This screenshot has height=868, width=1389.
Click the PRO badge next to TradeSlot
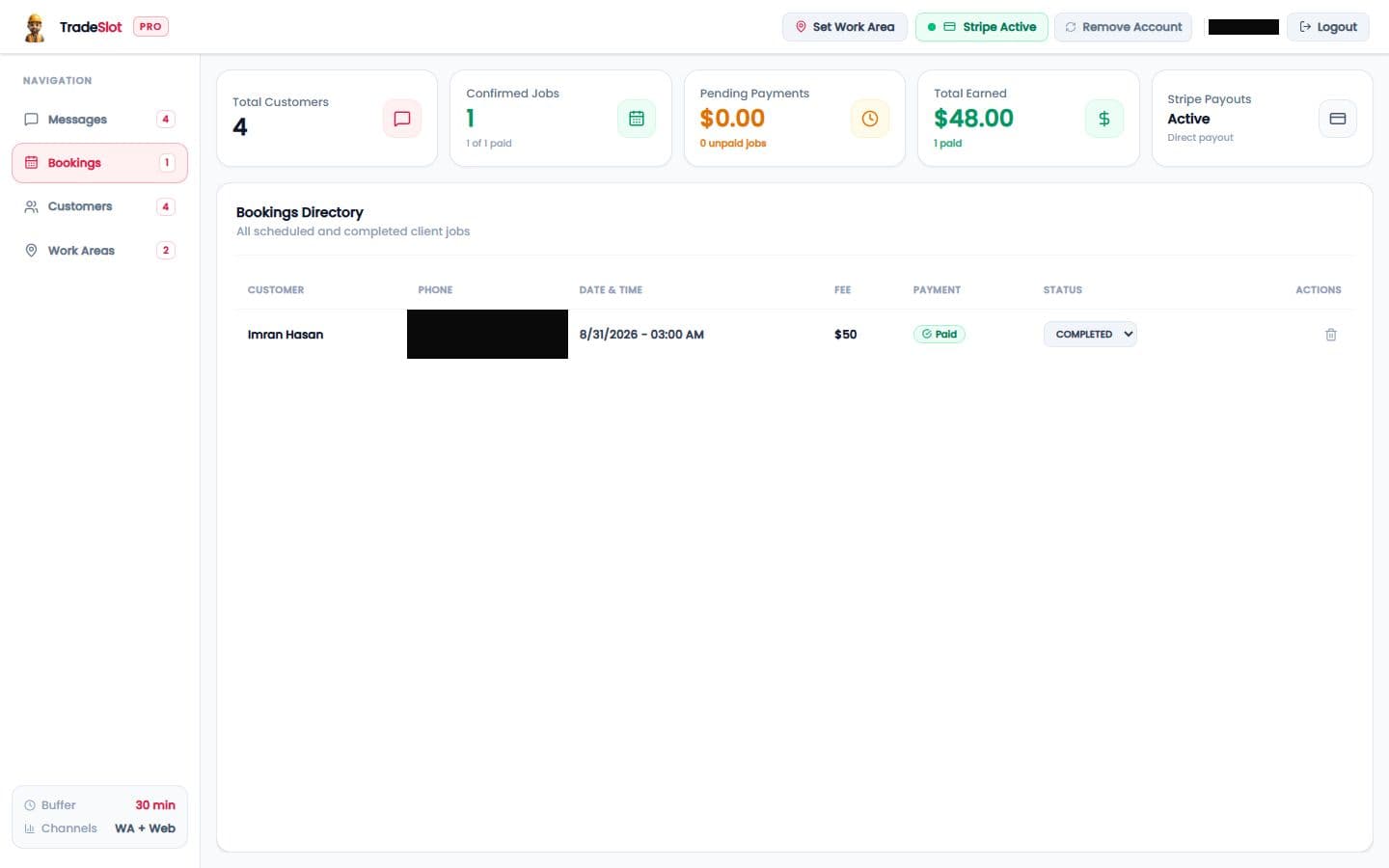pos(150,27)
